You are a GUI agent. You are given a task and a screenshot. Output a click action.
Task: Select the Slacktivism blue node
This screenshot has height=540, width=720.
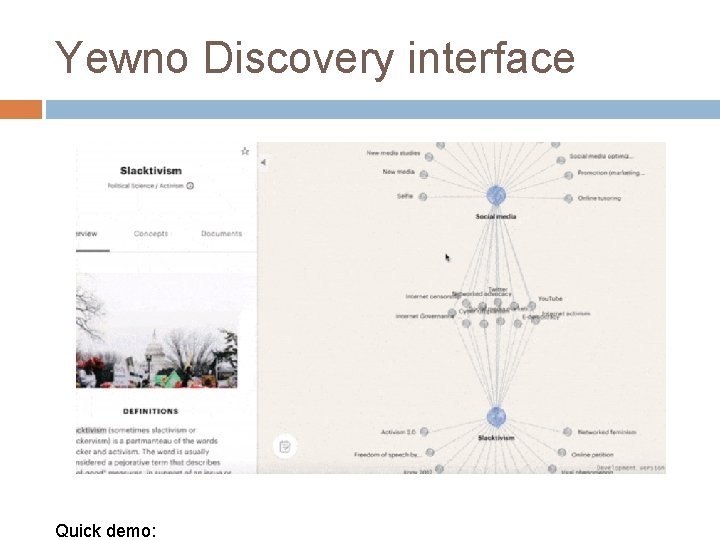[x=496, y=416]
